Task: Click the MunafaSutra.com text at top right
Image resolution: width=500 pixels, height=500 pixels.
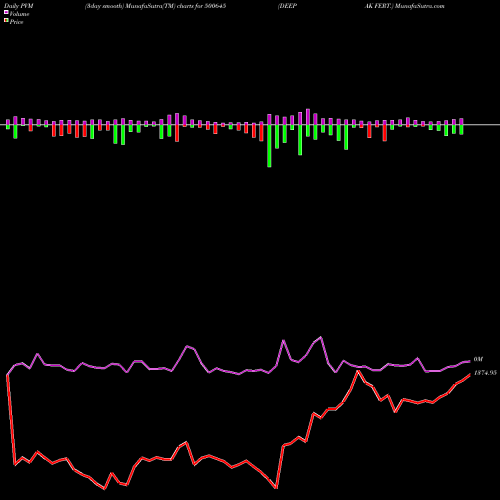Action: point(419,6)
